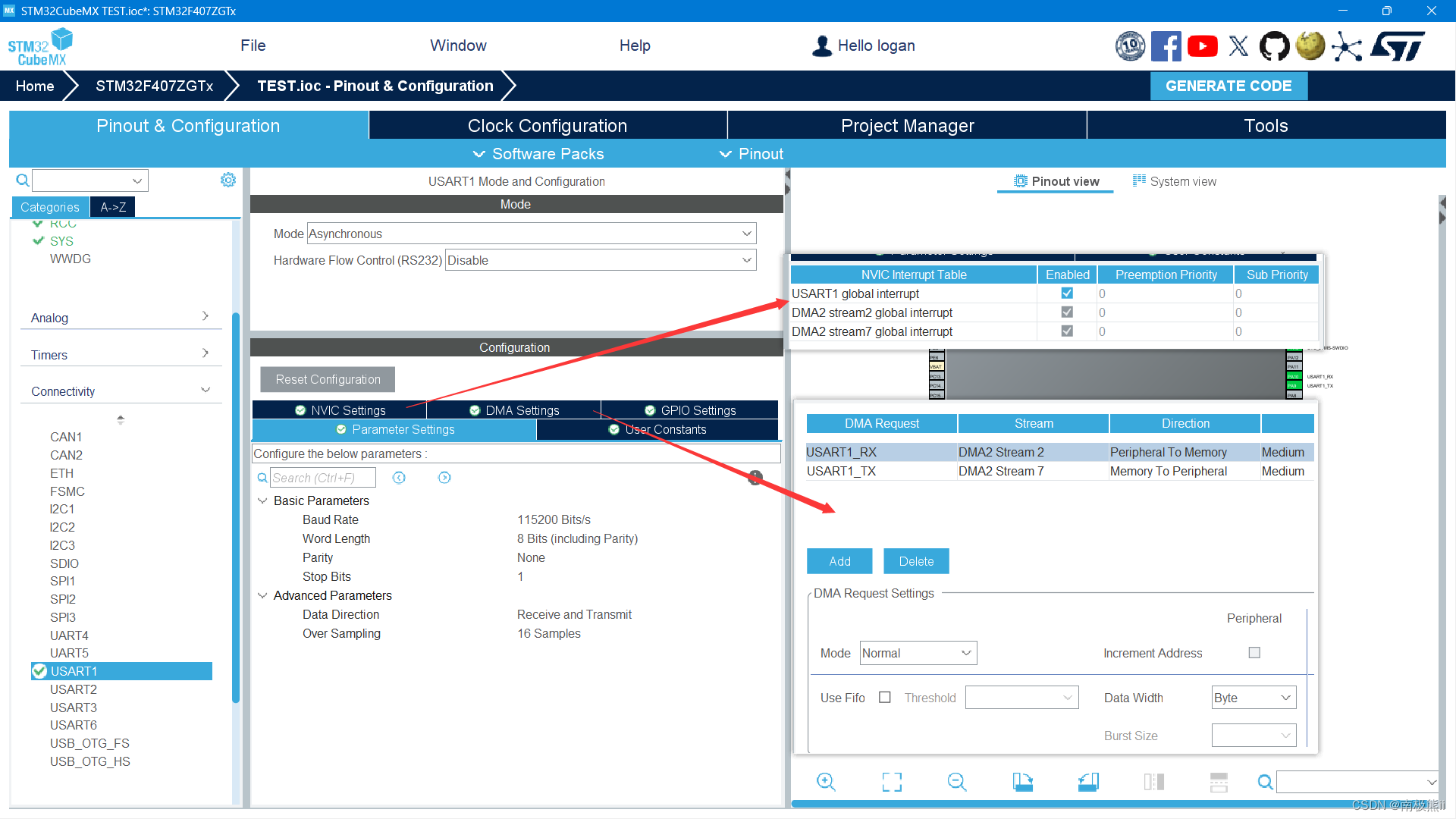Click the settings gear above Categories
The width and height of the screenshot is (1456, 819).
[227, 180]
